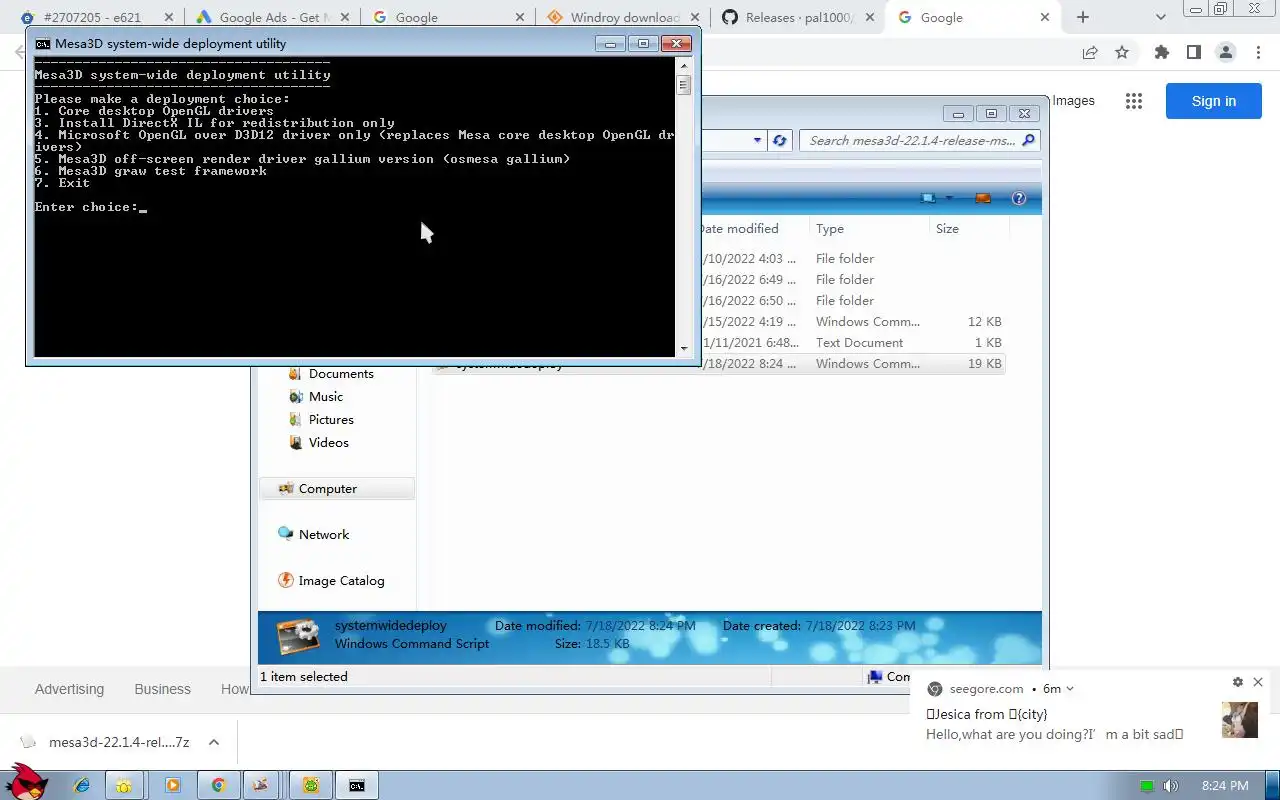The height and width of the screenshot is (800, 1280).
Task: Open Chrome three-dot menu
Action: (1259, 52)
